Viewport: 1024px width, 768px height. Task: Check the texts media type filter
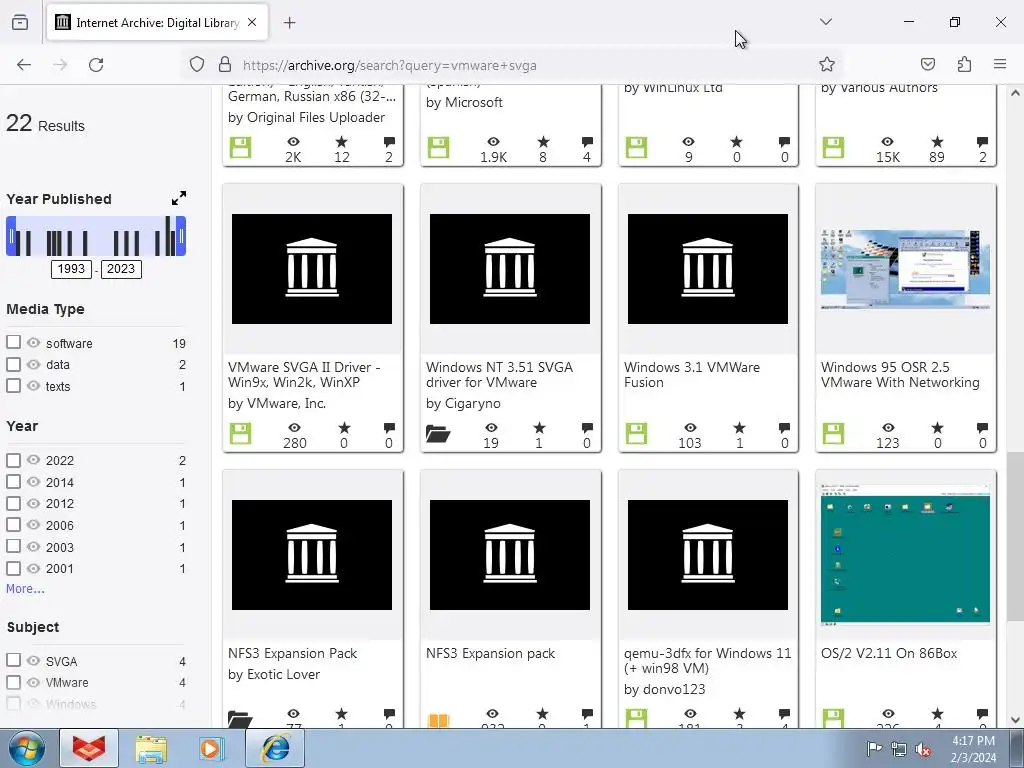click(13, 385)
